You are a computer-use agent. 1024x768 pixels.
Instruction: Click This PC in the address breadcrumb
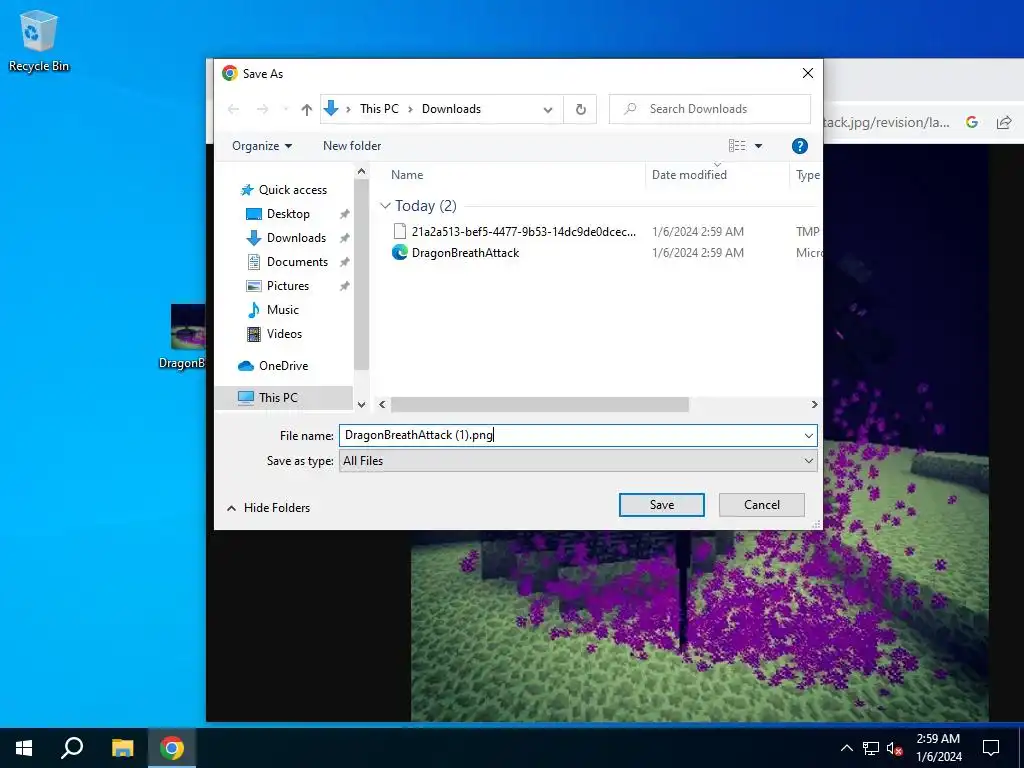point(379,109)
